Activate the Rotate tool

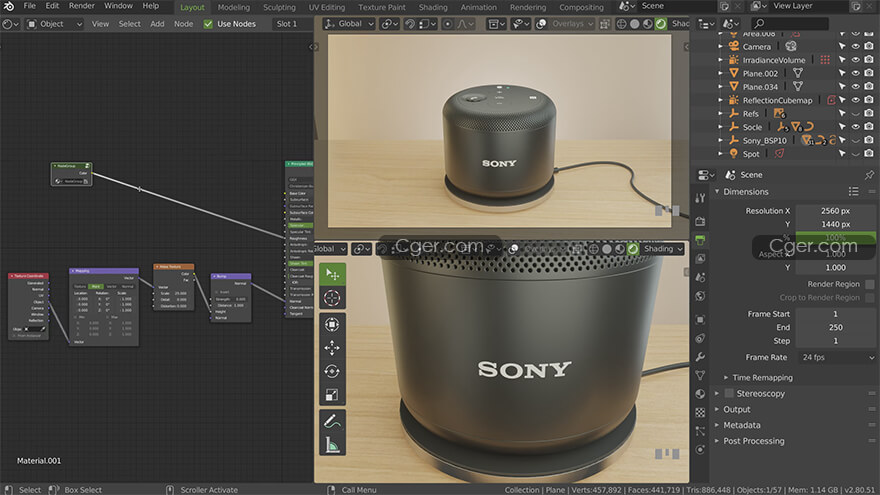click(x=332, y=372)
